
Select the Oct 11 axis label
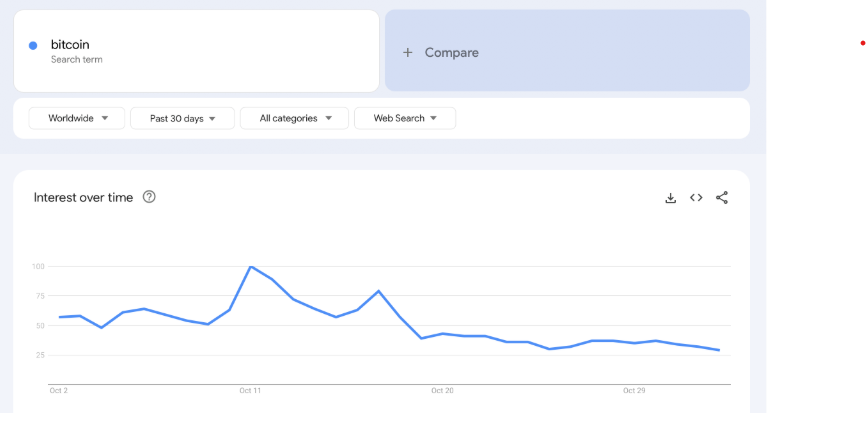point(250,391)
